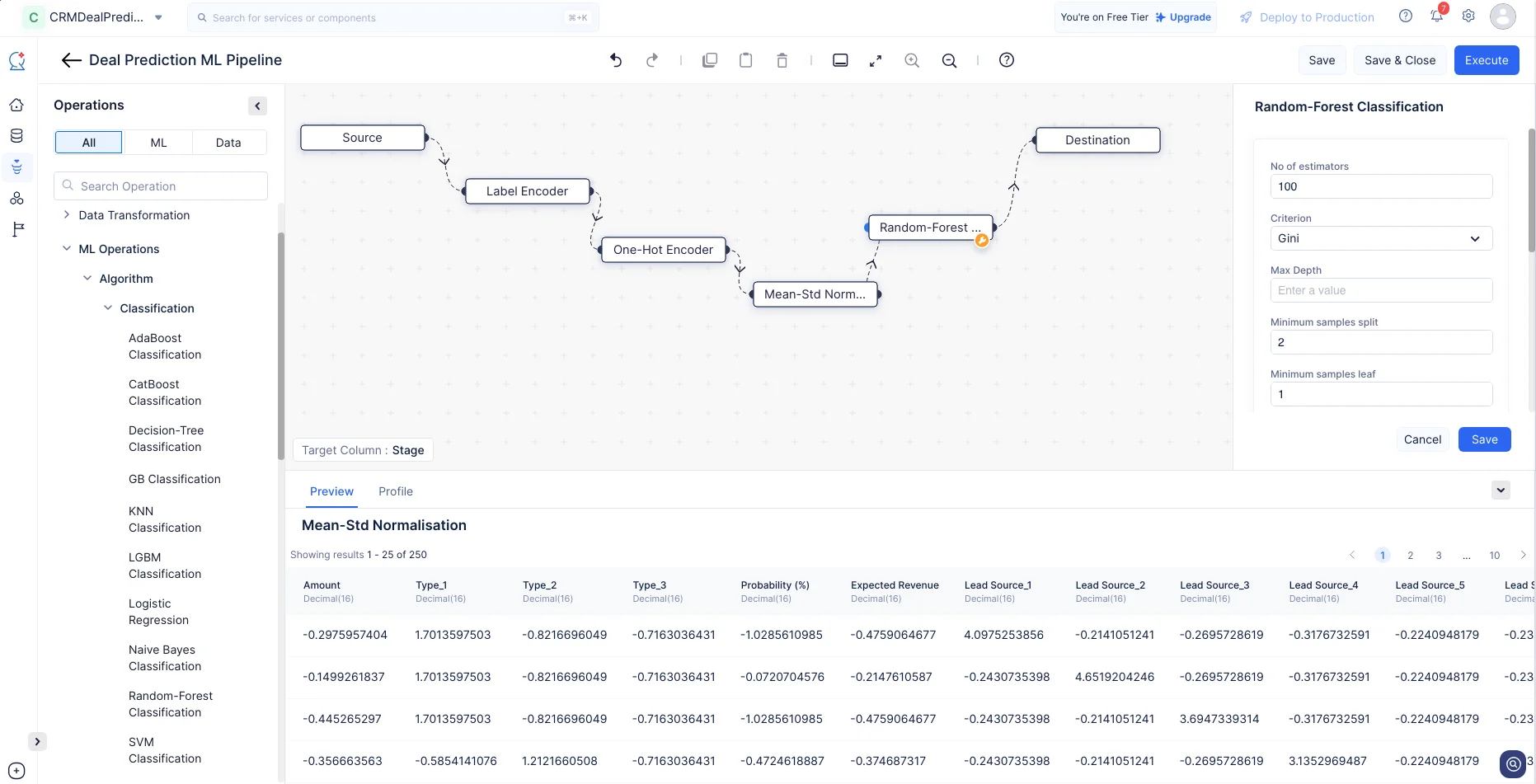Select the ML operations filter tab

tap(158, 143)
